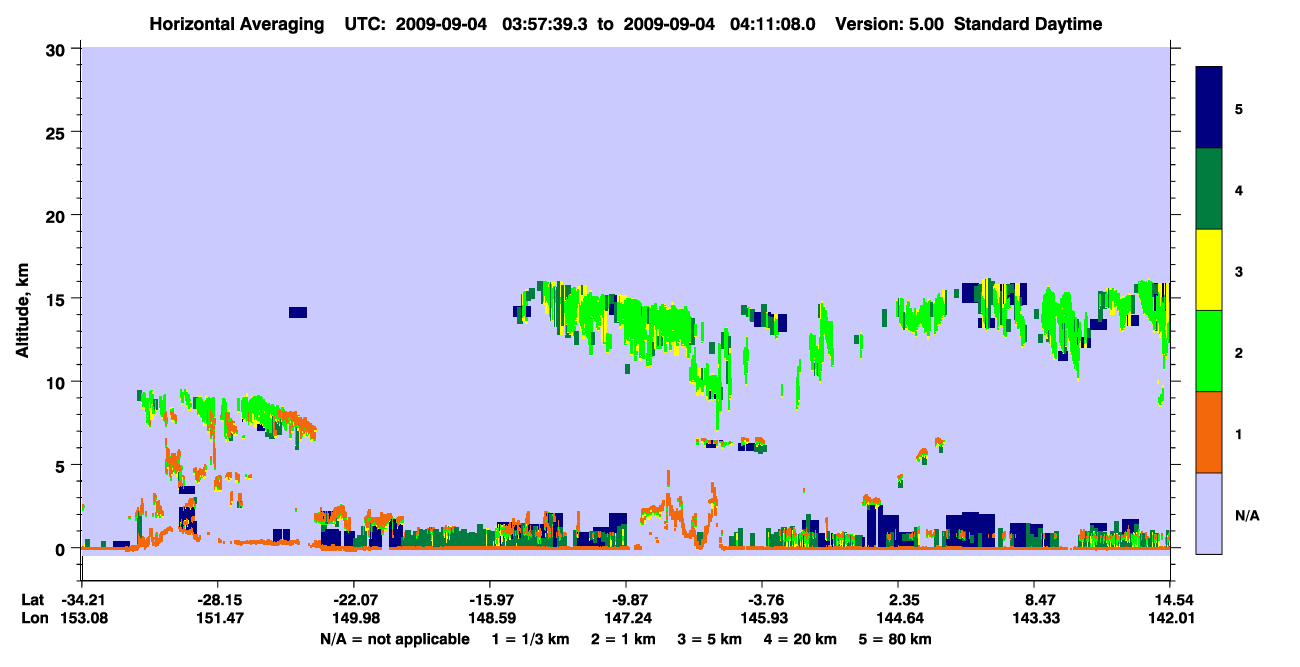Viewport: 1300px width, 667px height.
Task: Click the dark blue level 5 legend swatch
Action: [1209, 107]
